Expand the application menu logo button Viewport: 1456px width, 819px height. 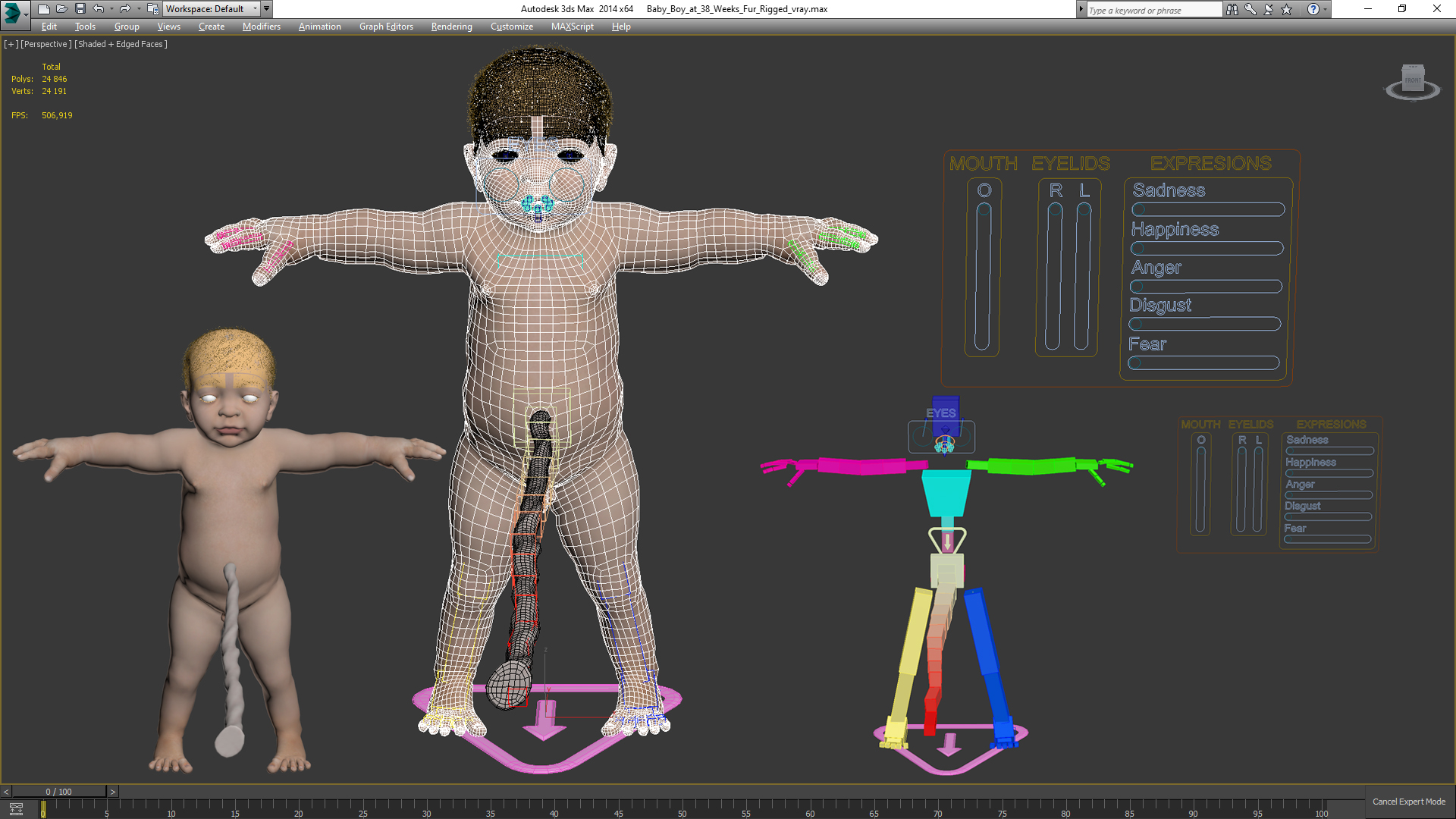click(x=14, y=12)
